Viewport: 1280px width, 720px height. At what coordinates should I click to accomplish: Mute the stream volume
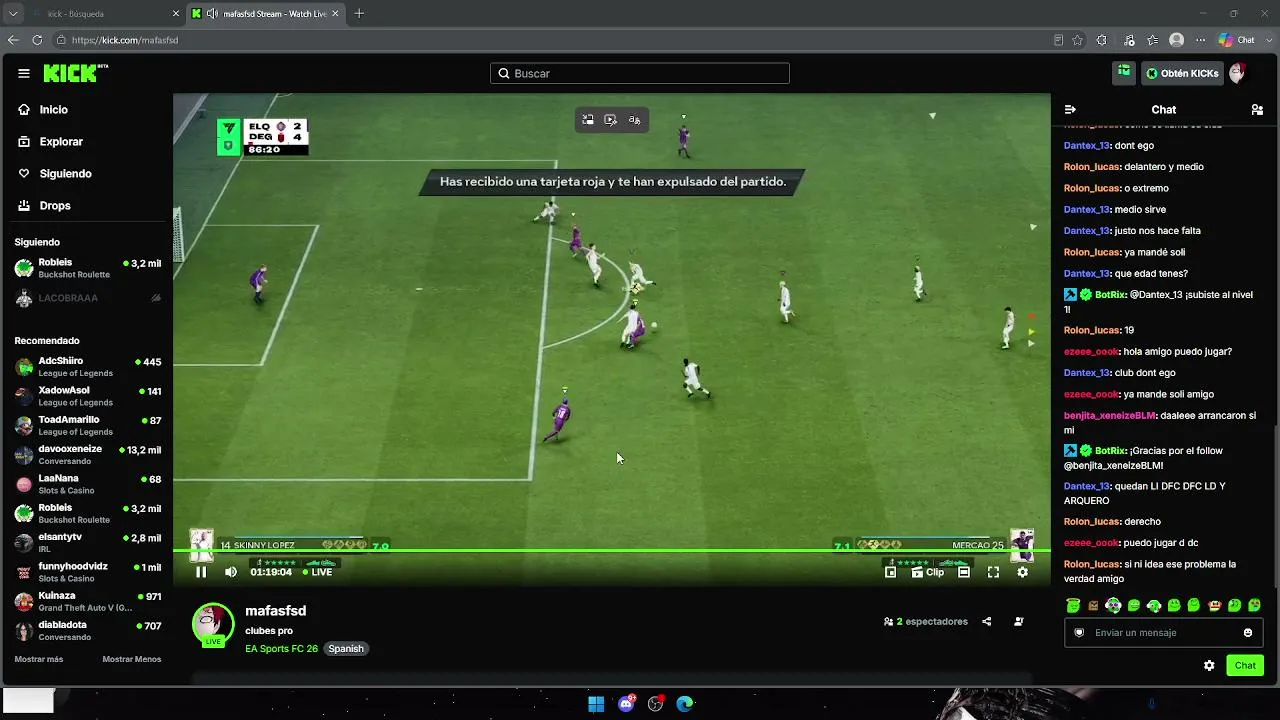point(231,572)
